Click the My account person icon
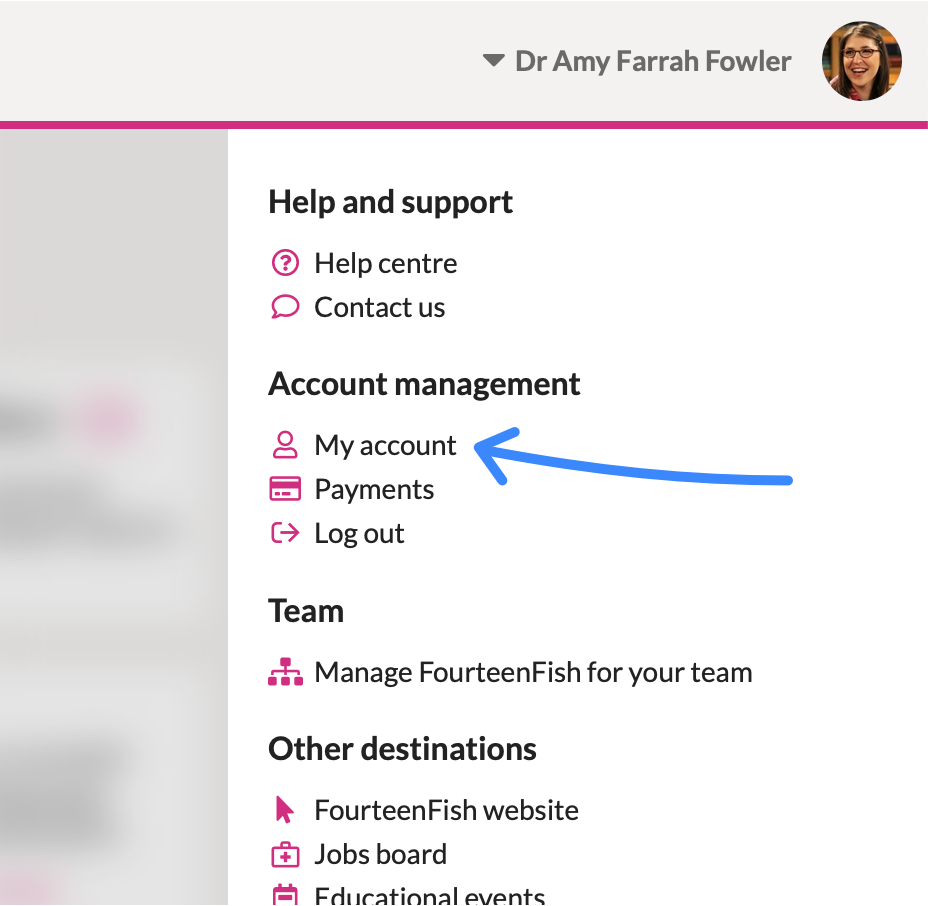Viewport: 928px width, 906px height. (285, 444)
